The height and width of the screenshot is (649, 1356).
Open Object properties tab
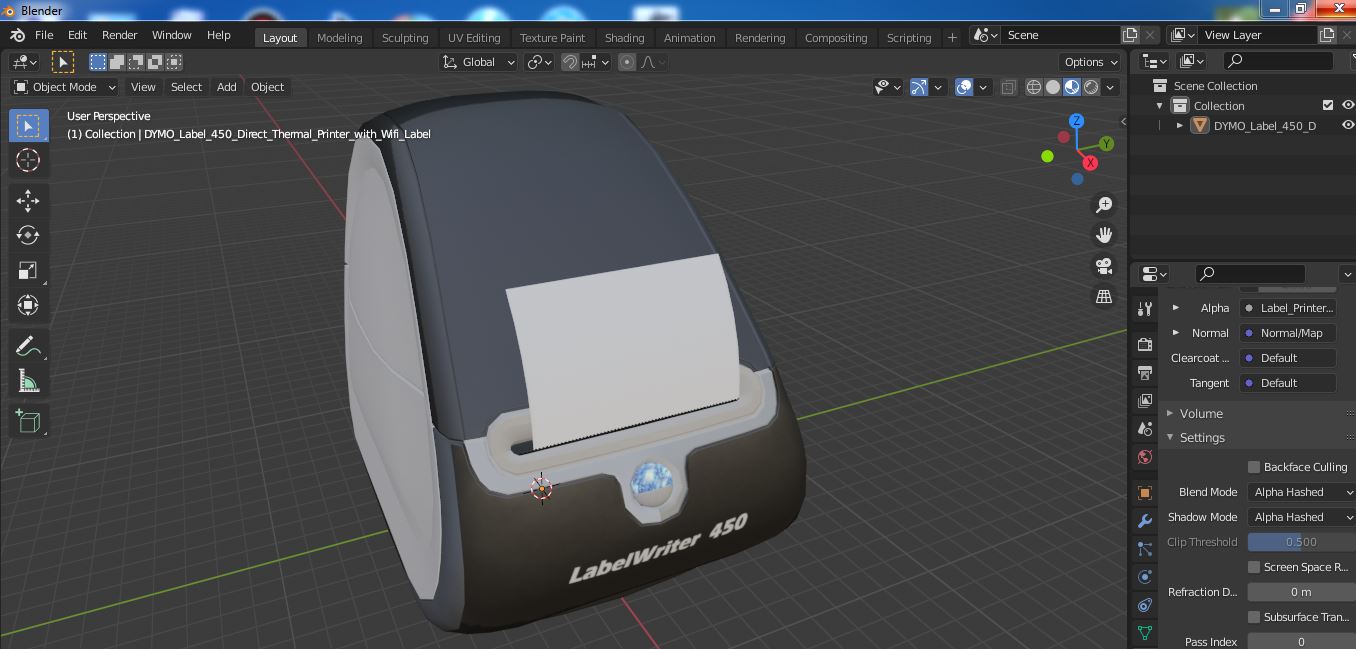tap(1145, 493)
